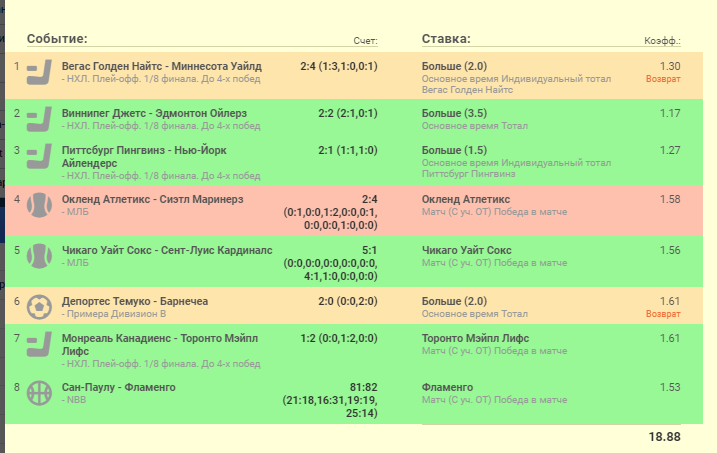
Task: Select event Монреаль Канадиенс - Торонто Мэйпл Лифс
Action: click(160, 345)
